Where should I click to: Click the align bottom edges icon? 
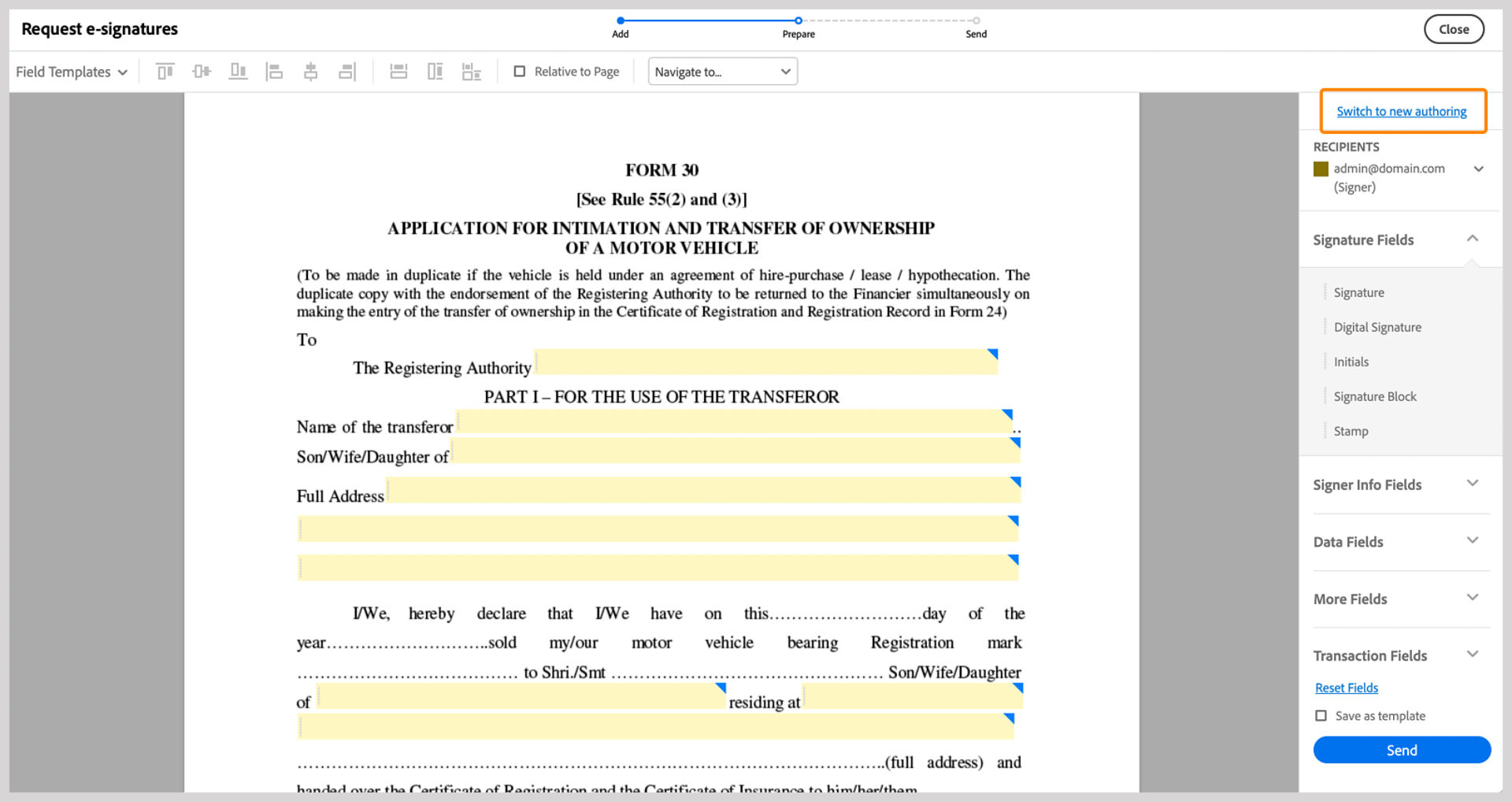click(238, 72)
